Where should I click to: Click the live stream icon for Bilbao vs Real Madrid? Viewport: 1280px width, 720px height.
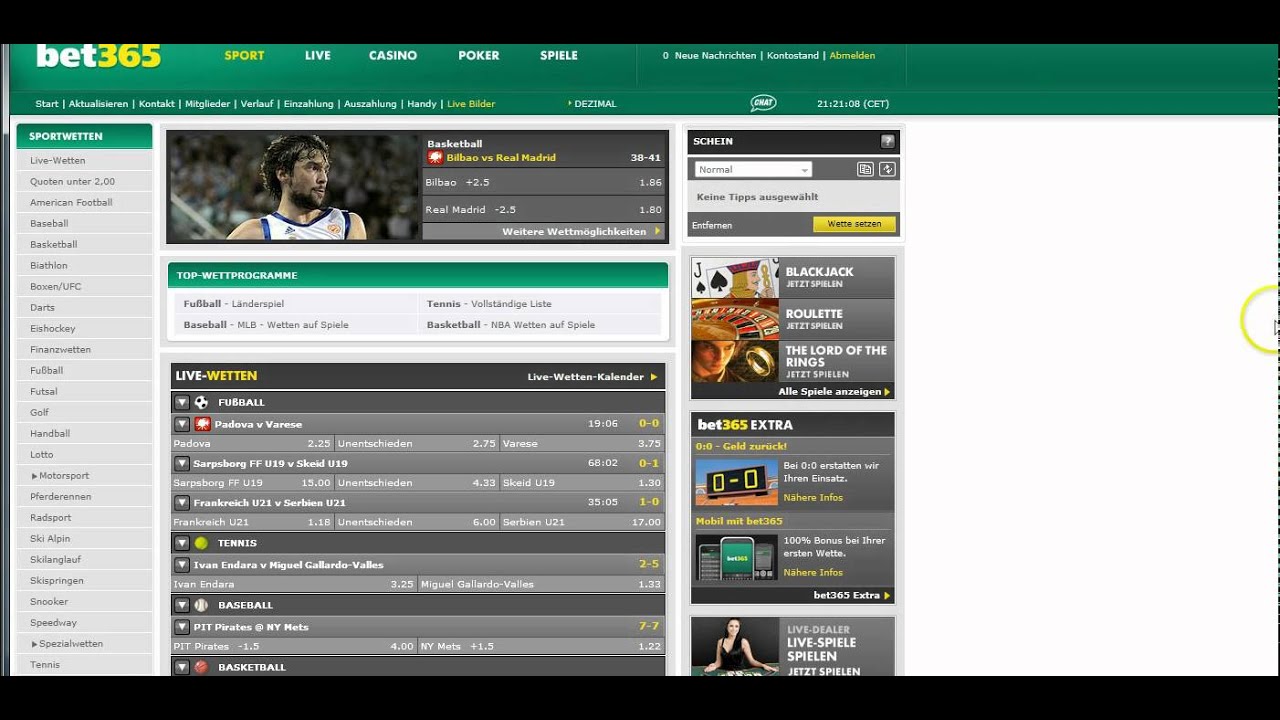coord(435,157)
